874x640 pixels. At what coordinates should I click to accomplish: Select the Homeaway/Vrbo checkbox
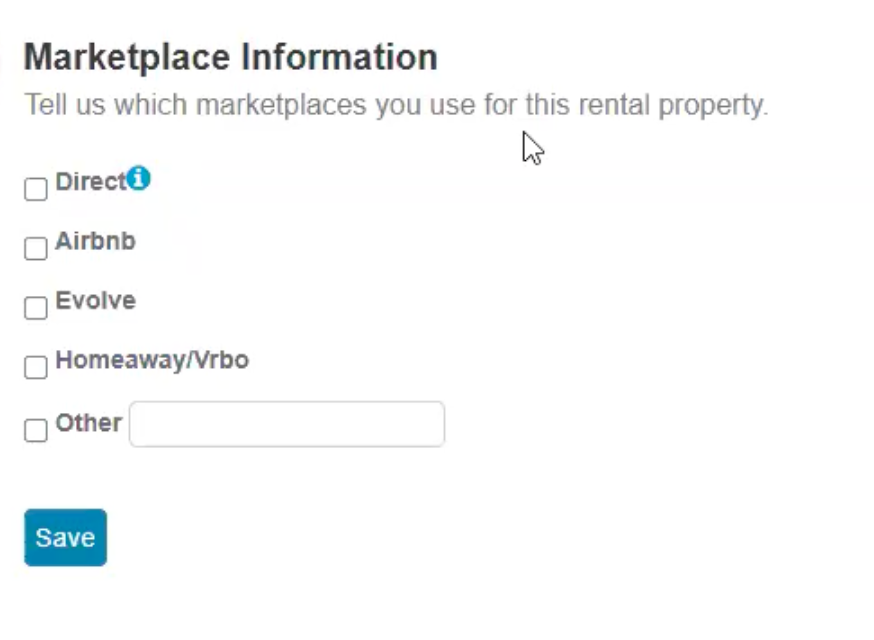coord(35,367)
